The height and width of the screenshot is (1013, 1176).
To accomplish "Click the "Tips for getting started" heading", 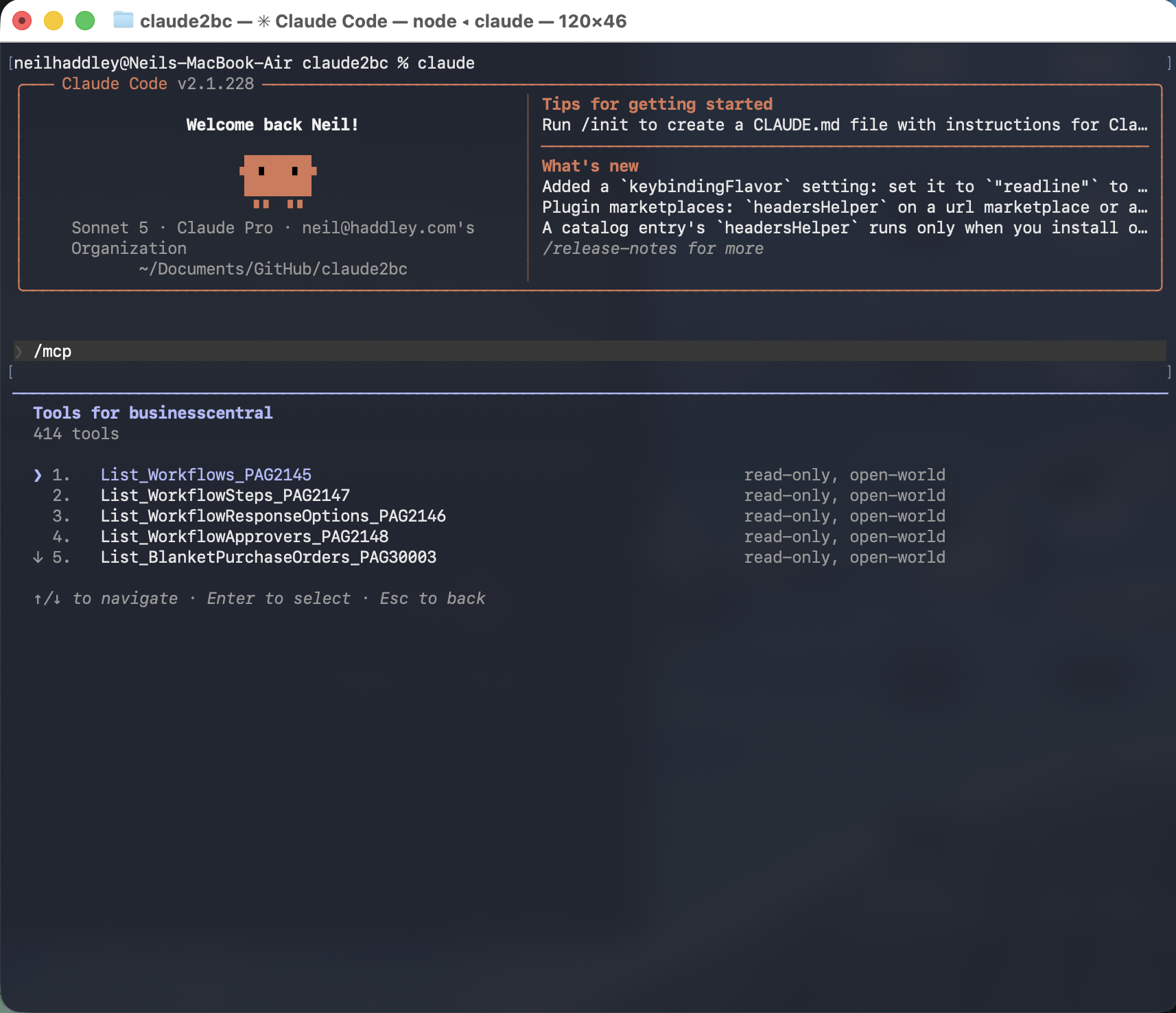I will 657,104.
